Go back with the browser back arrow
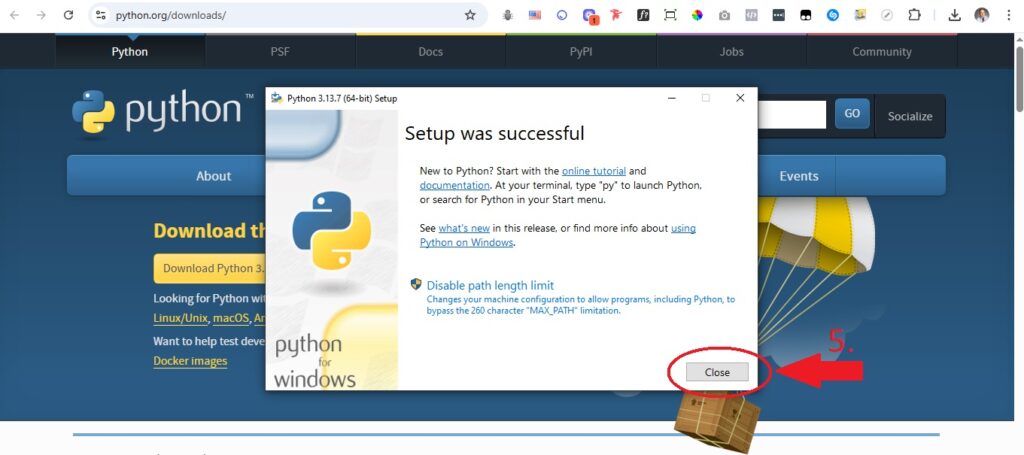The height and width of the screenshot is (455, 1024). 14,15
